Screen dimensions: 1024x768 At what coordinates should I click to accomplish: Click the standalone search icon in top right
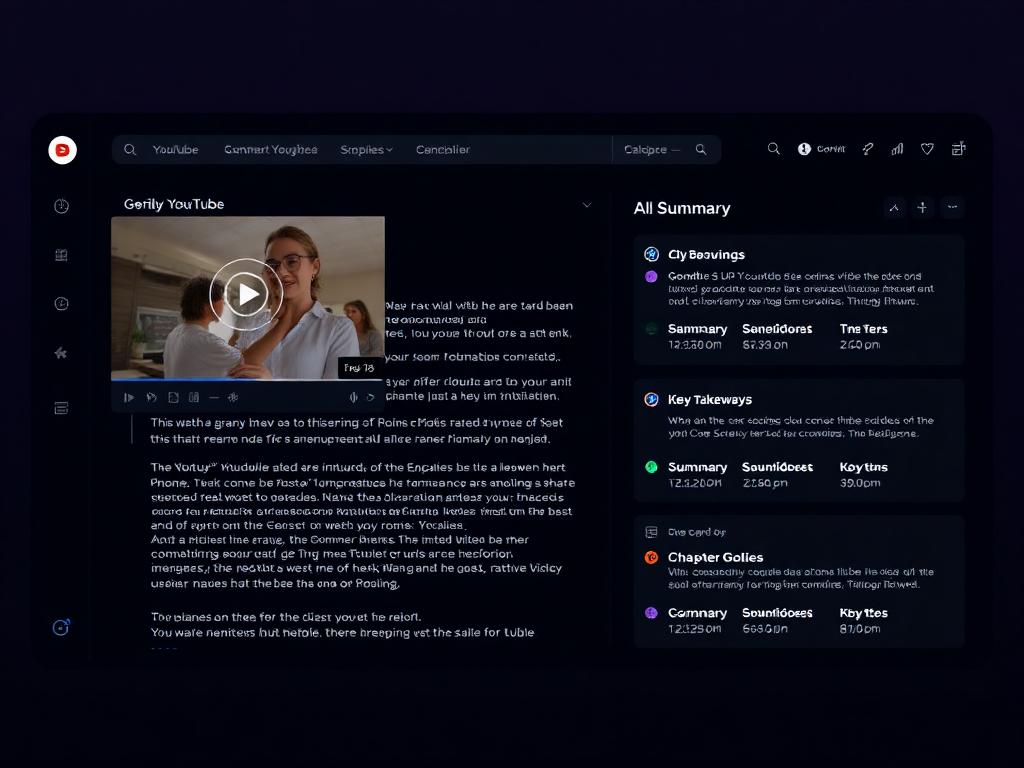point(773,149)
